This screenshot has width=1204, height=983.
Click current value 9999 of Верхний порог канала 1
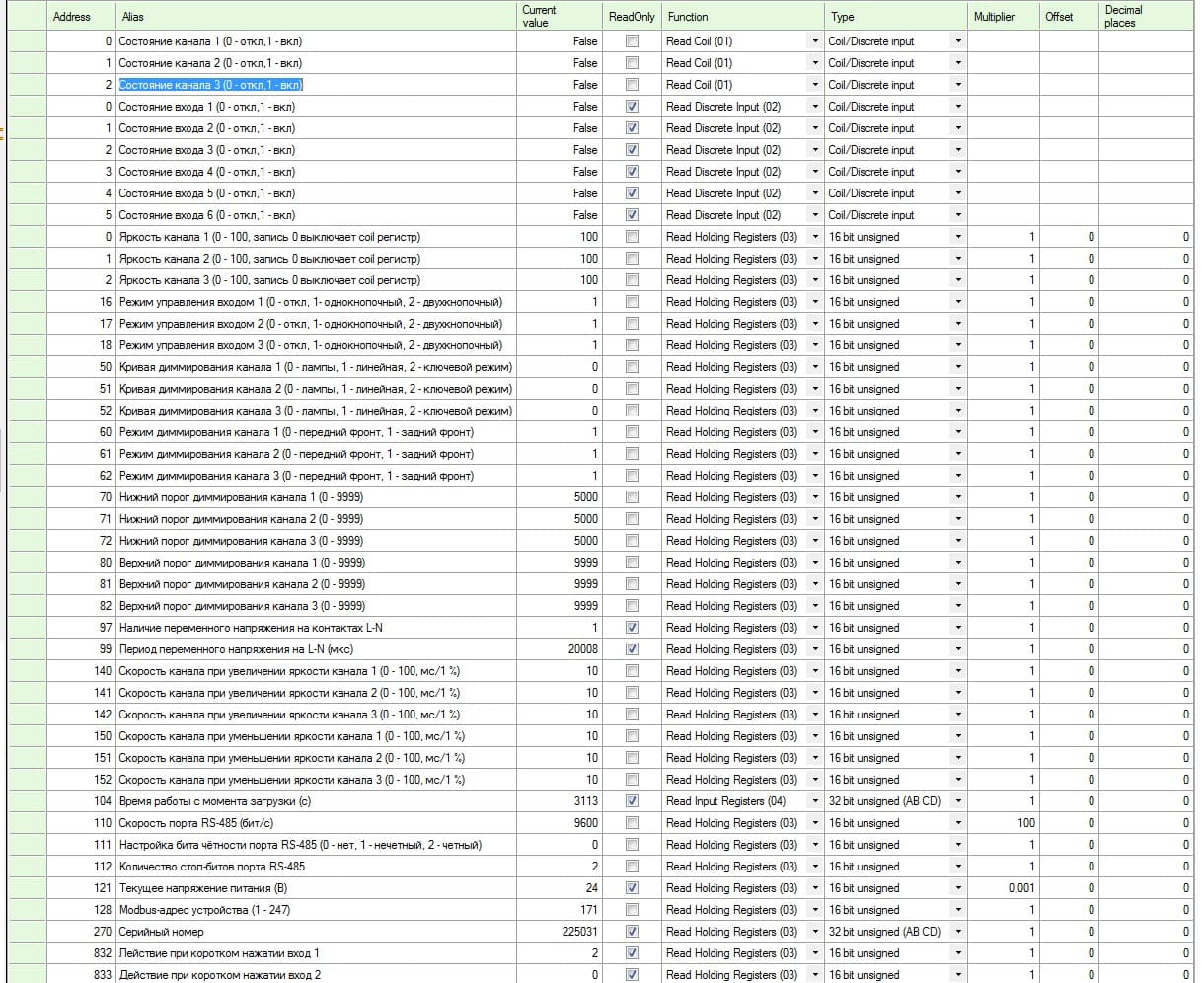pos(560,563)
